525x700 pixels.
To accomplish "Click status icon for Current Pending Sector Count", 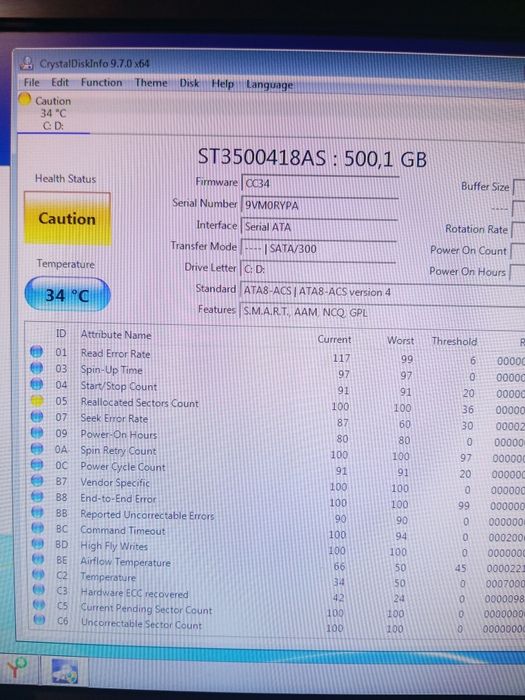I will click(x=39, y=605).
